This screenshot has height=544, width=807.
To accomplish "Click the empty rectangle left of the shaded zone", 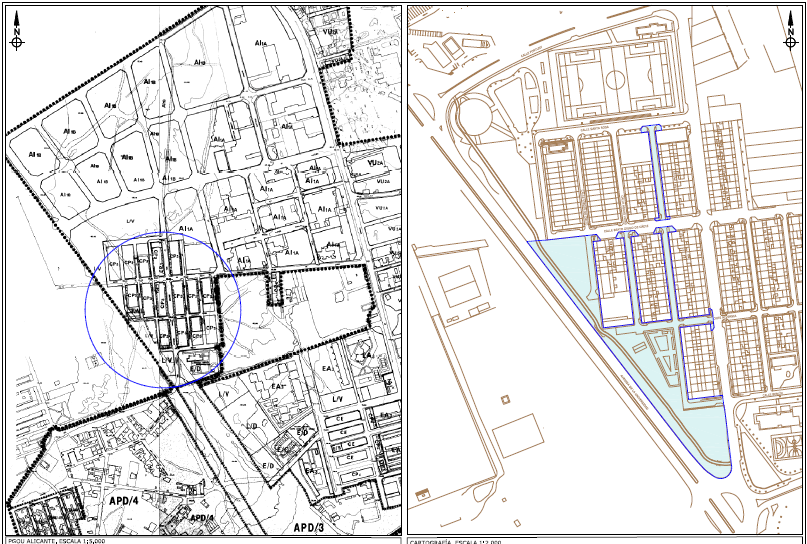I will [x=459, y=287].
